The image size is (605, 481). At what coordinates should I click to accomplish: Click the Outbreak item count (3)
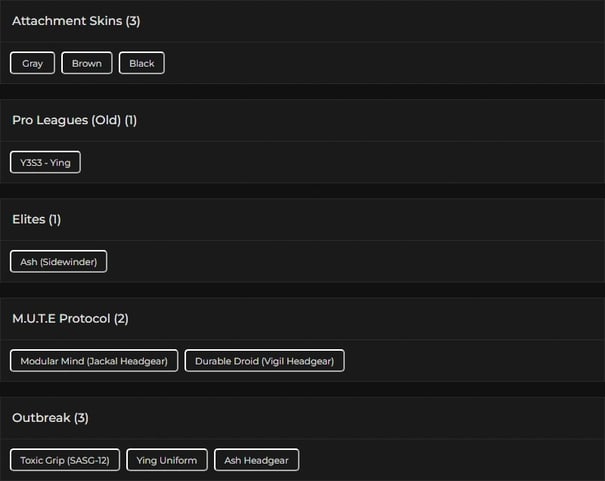[x=82, y=417]
